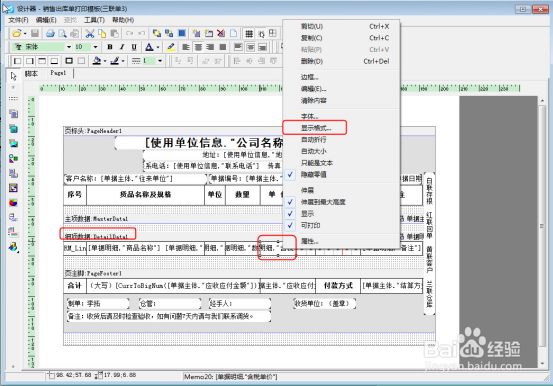Select the 细项数据:DetailData1 band header
Image resolution: width=553 pixels, height=386 pixels.
(x=96, y=236)
